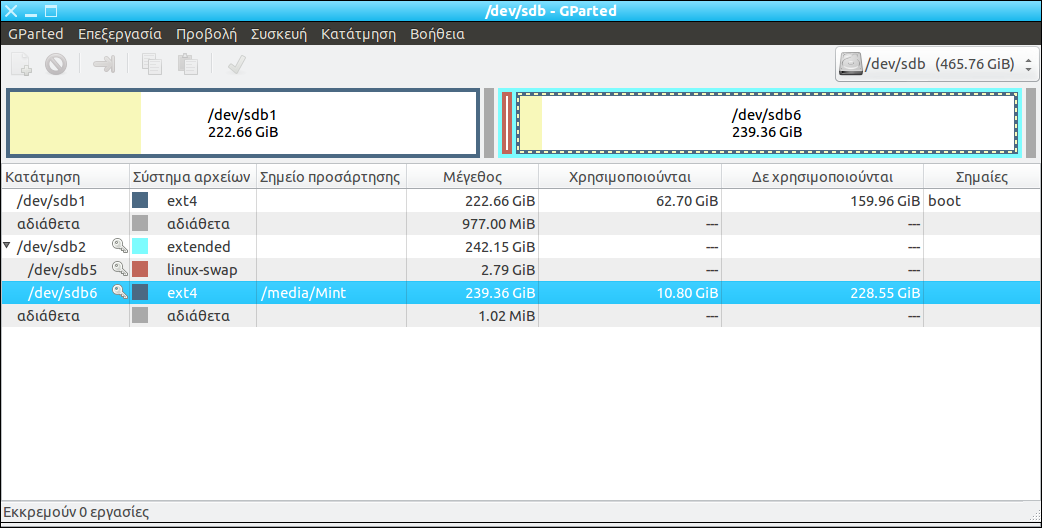Select the /dev/sdb6 block in disk map

coord(766,123)
